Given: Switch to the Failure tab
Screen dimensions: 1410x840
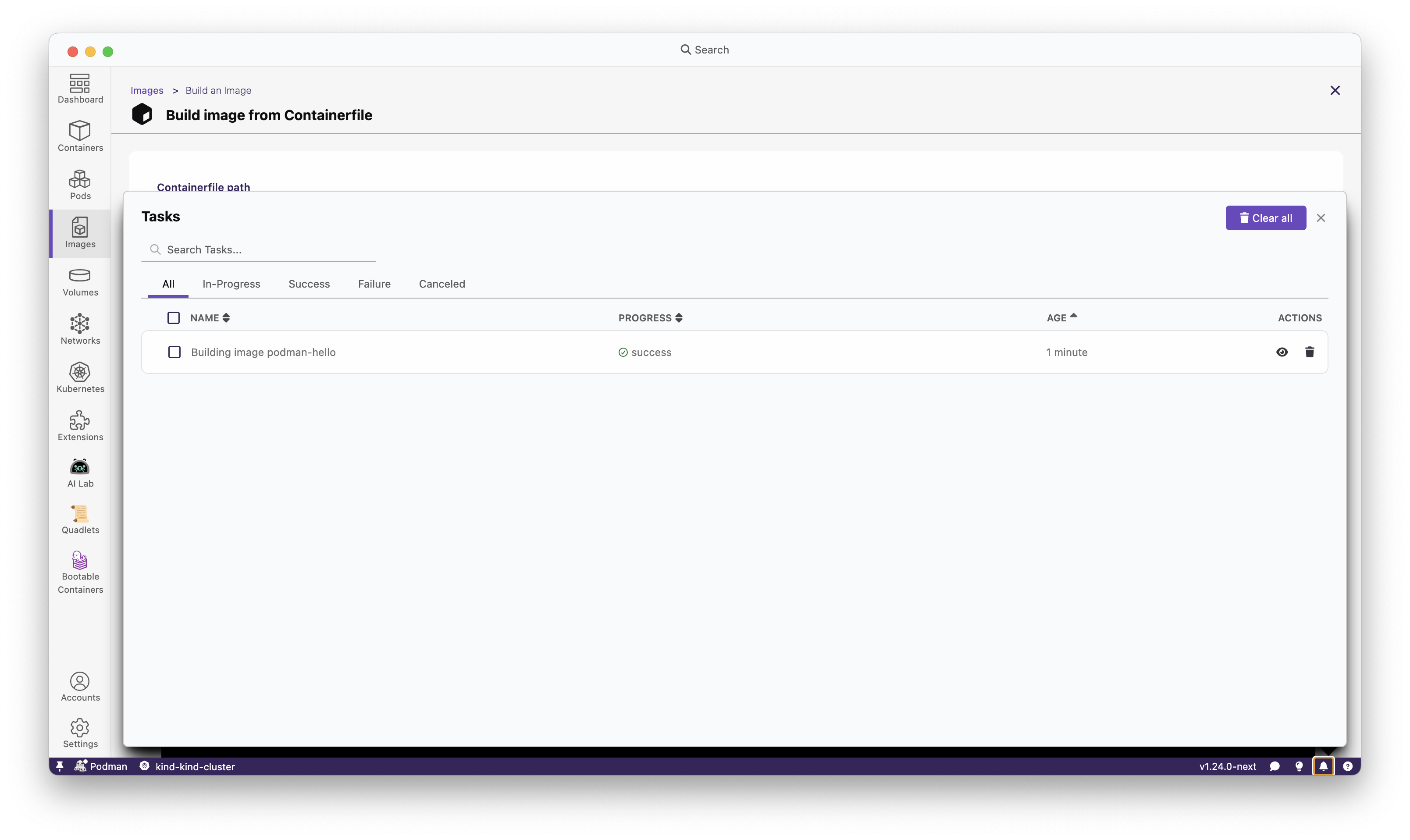Looking at the screenshot, I should [374, 284].
